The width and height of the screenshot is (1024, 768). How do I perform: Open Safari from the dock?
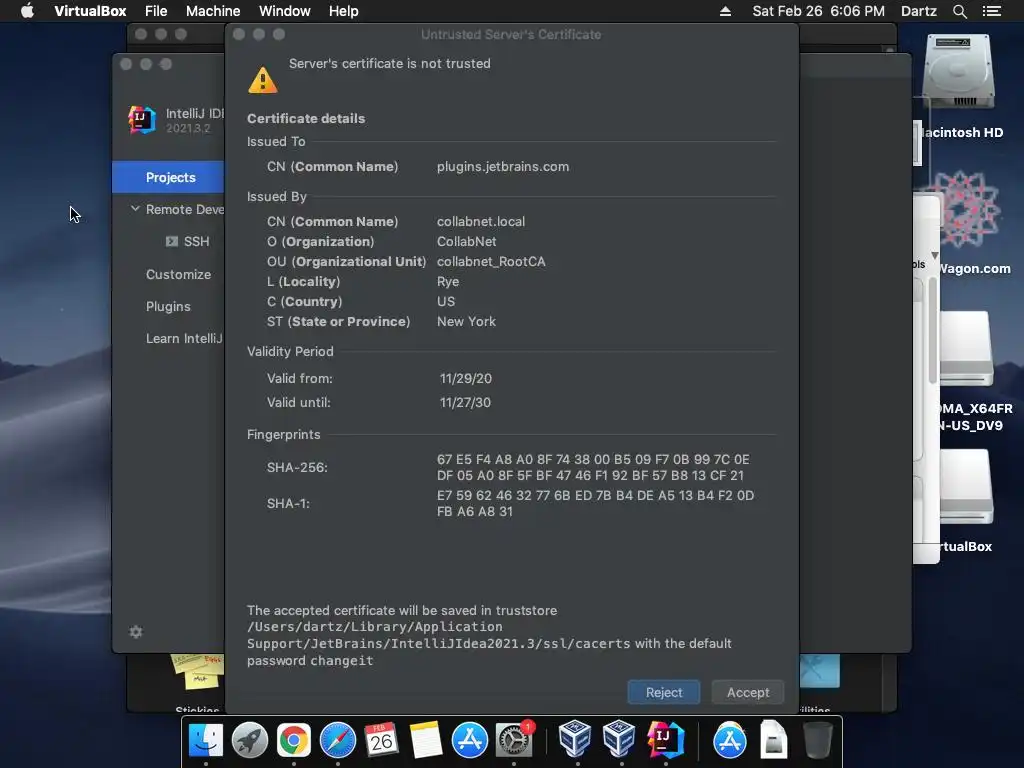[x=338, y=741]
